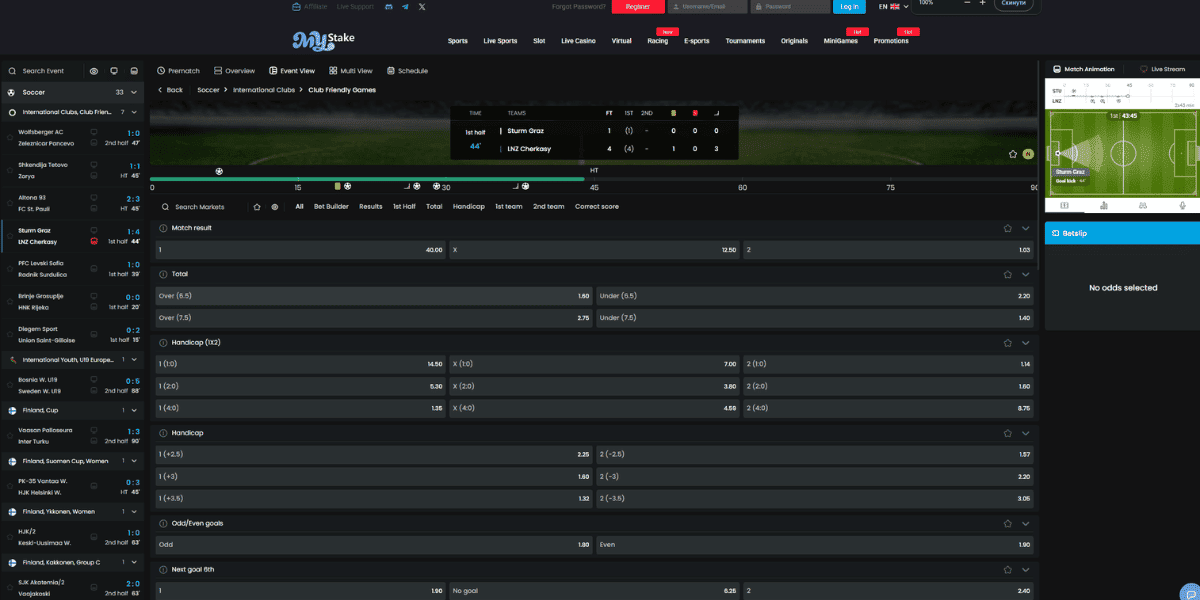Click info icon beside Handicap (1X2)

[x=163, y=342]
